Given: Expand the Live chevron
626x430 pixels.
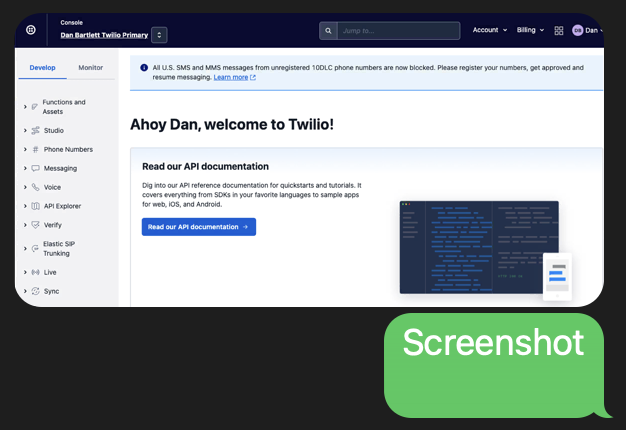Looking at the screenshot, I should 25,272.
